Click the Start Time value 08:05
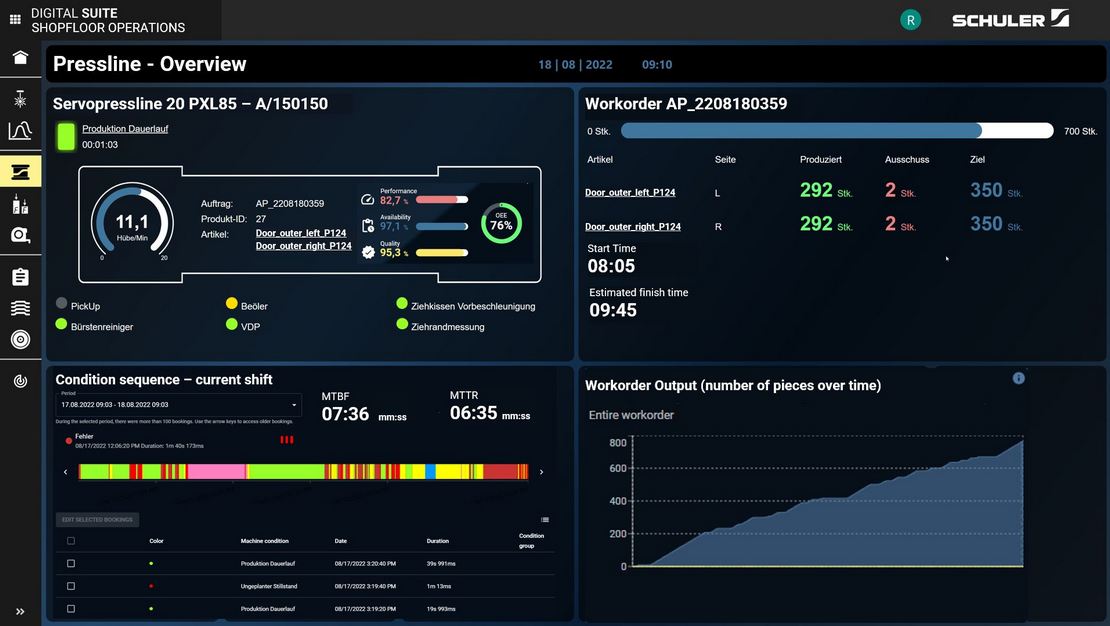The image size is (1110, 626). (611, 266)
